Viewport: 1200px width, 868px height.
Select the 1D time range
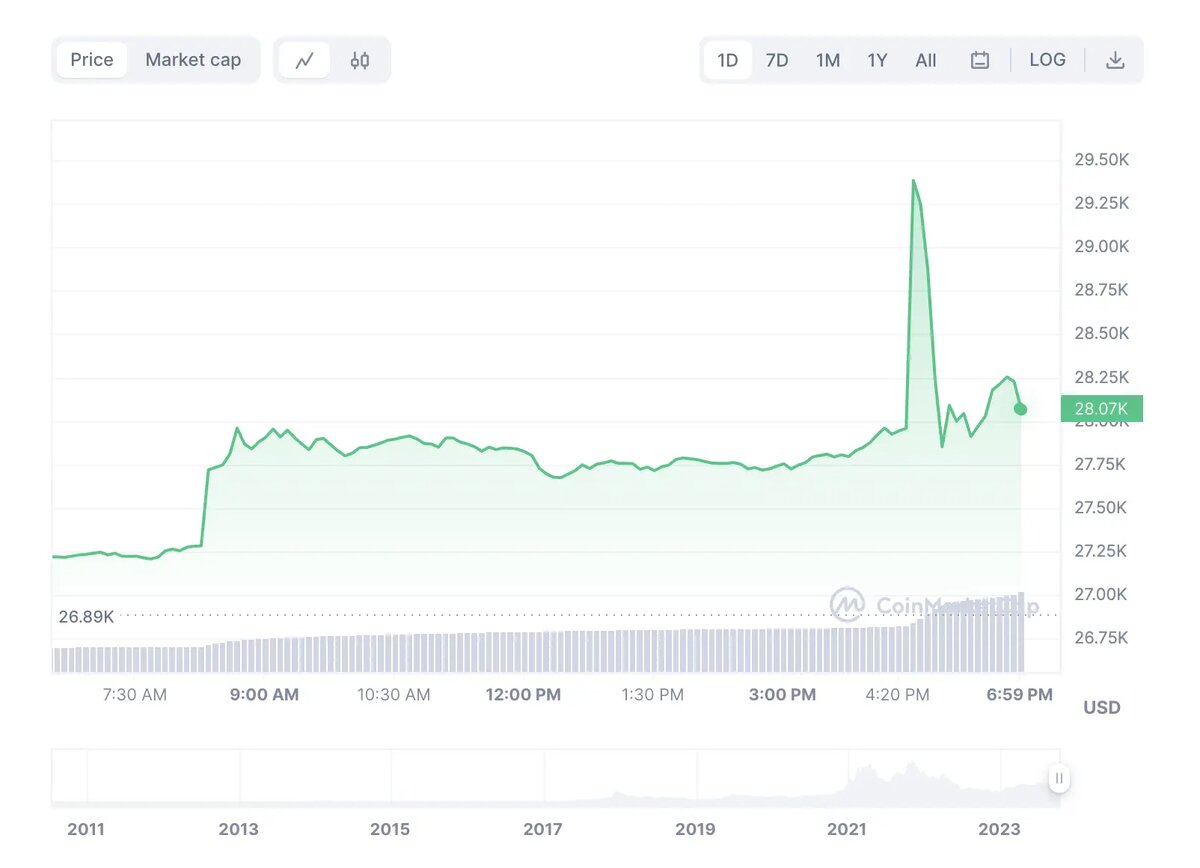[x=727, y=60]
